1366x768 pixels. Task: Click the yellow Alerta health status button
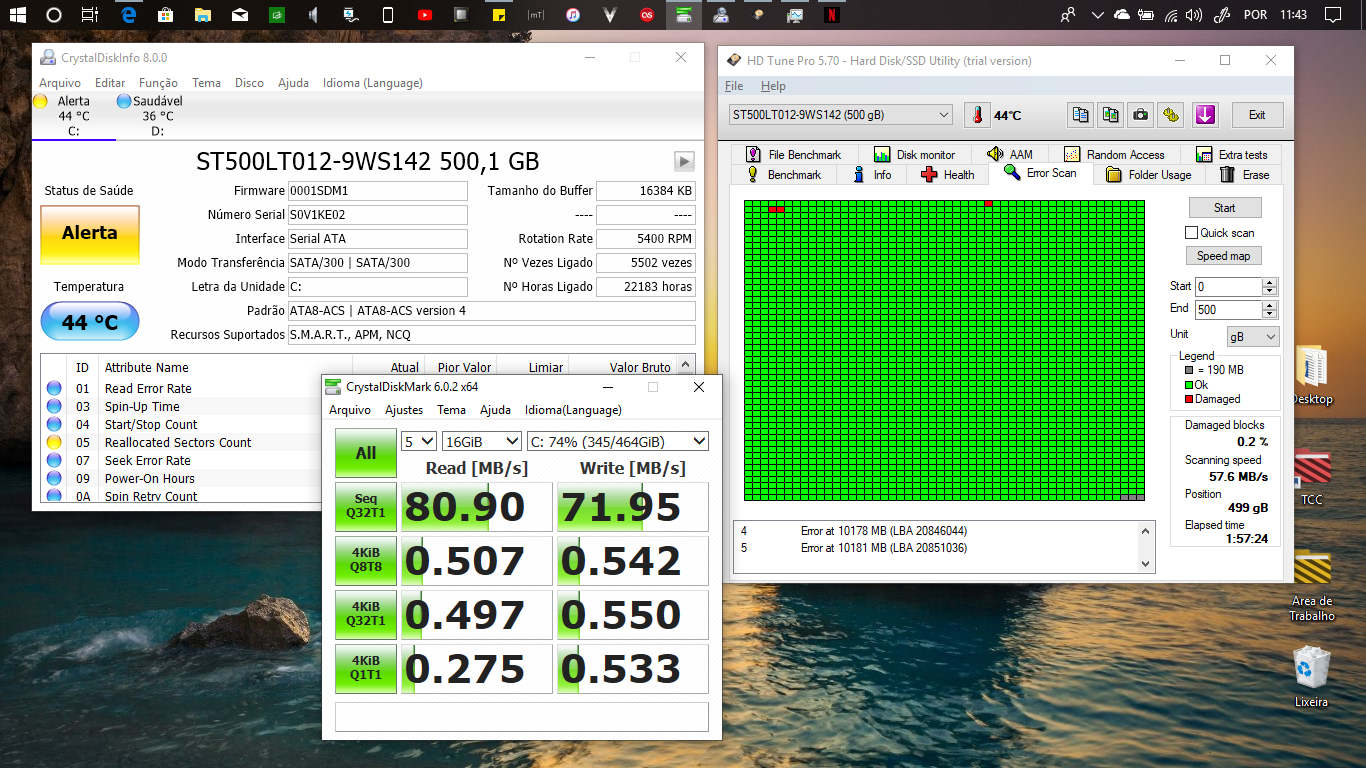(90, 233)
